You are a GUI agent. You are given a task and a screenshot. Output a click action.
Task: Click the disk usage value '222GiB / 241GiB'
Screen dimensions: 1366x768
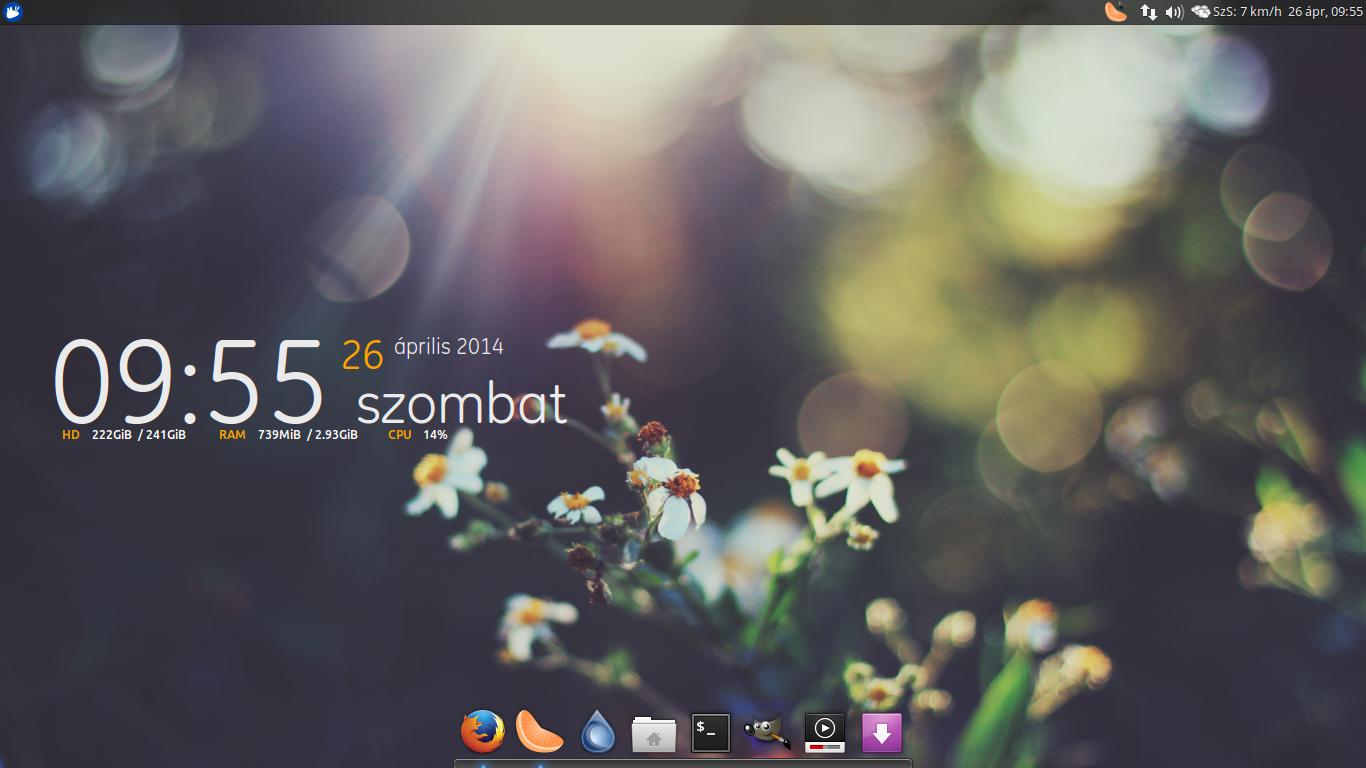(x=139, y=435)
